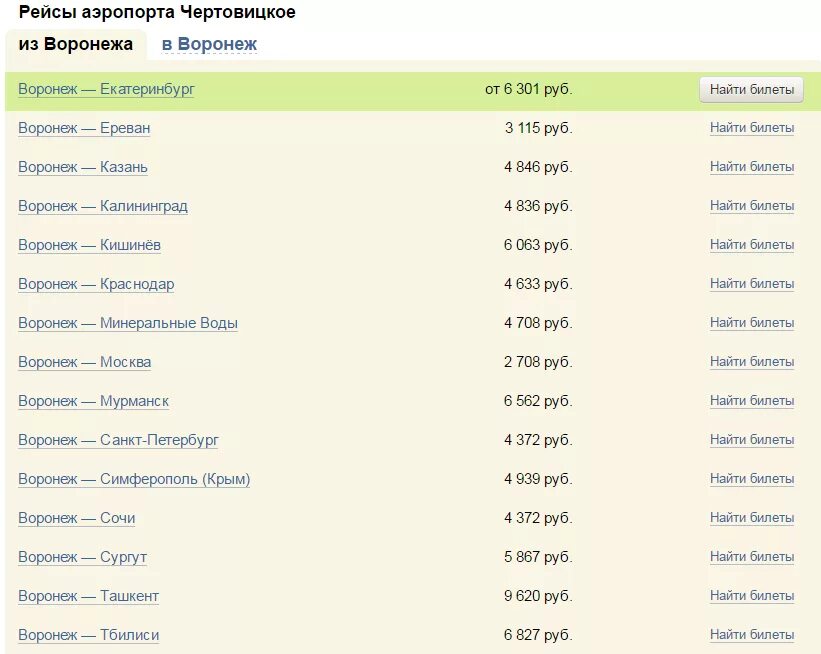Open Воронеж — Минеральные Воды route link
This screenshot has height=654, width=821.
[x=128, y=323]
